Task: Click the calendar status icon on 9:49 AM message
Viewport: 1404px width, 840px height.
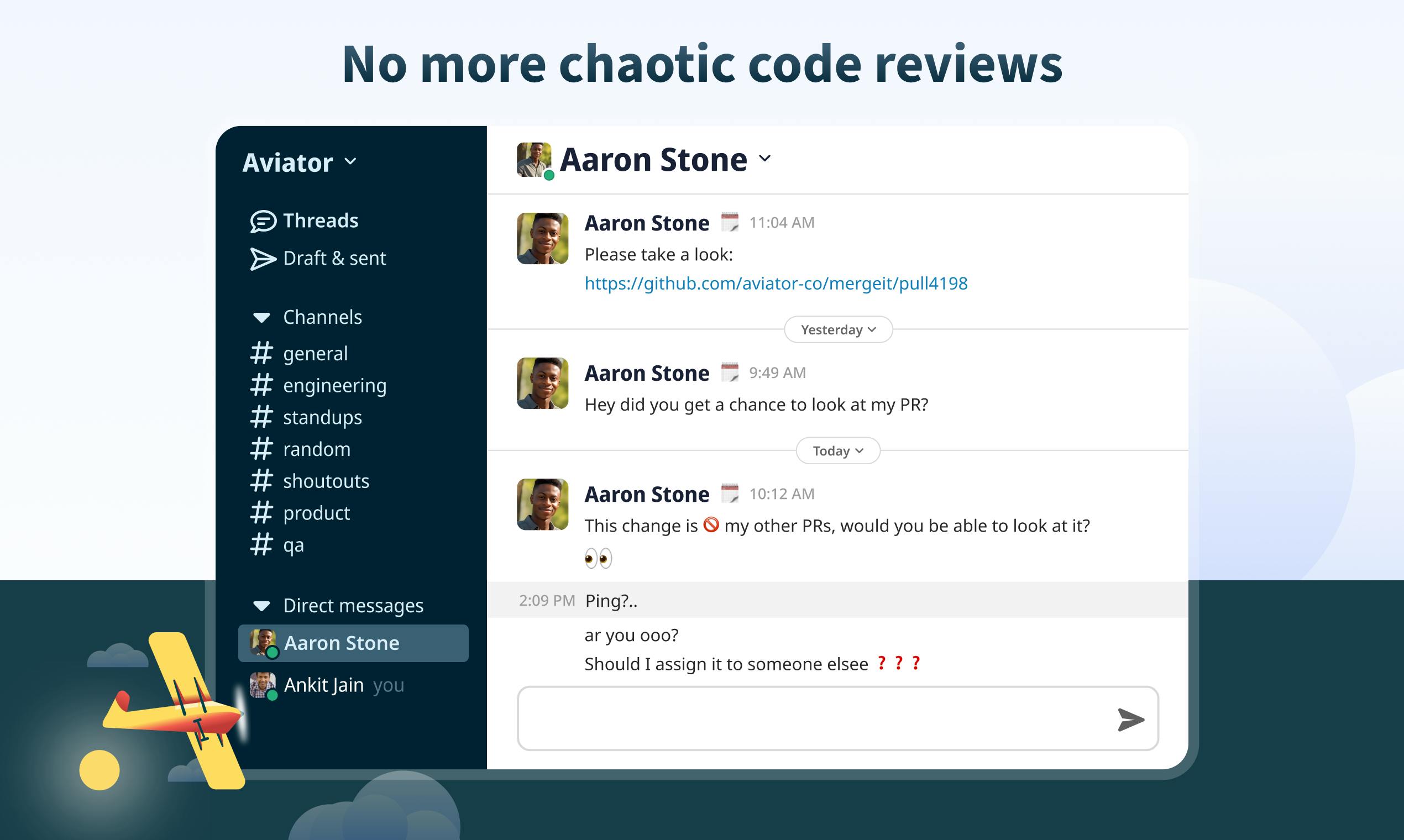Action: point(730,372)
